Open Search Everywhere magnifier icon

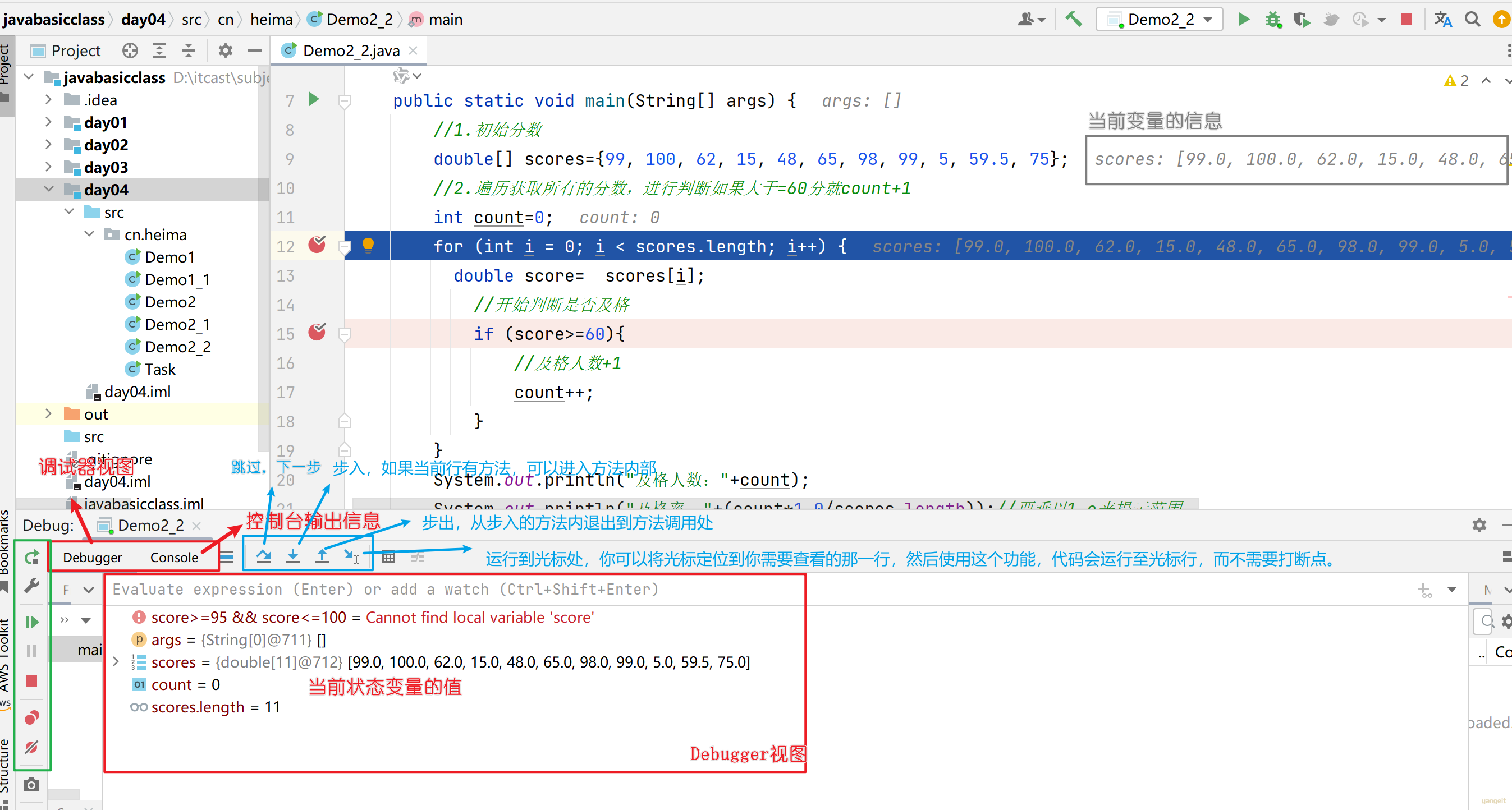click(1473, 20)
